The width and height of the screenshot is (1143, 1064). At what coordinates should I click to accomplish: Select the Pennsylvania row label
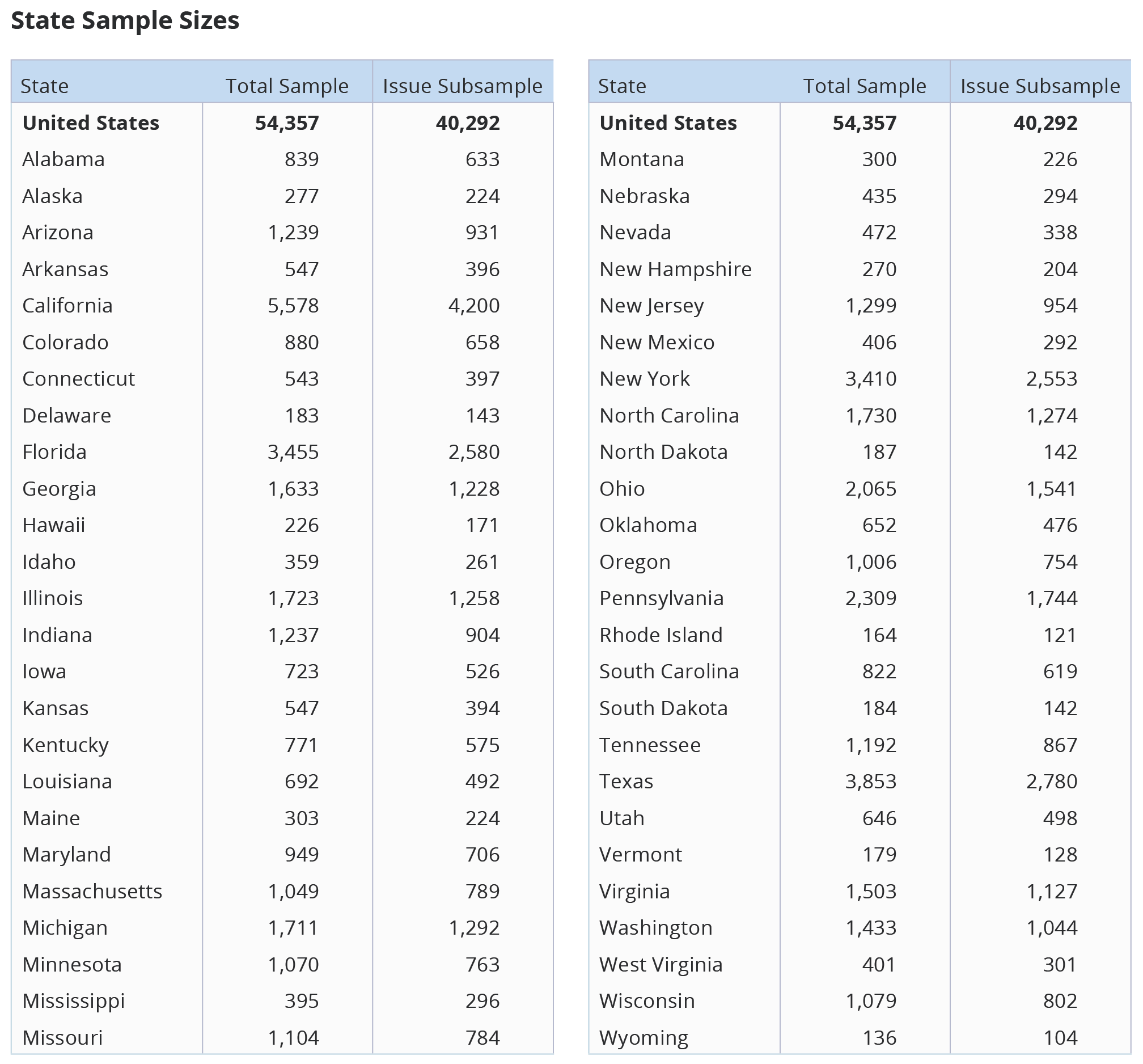pos(661,599)
